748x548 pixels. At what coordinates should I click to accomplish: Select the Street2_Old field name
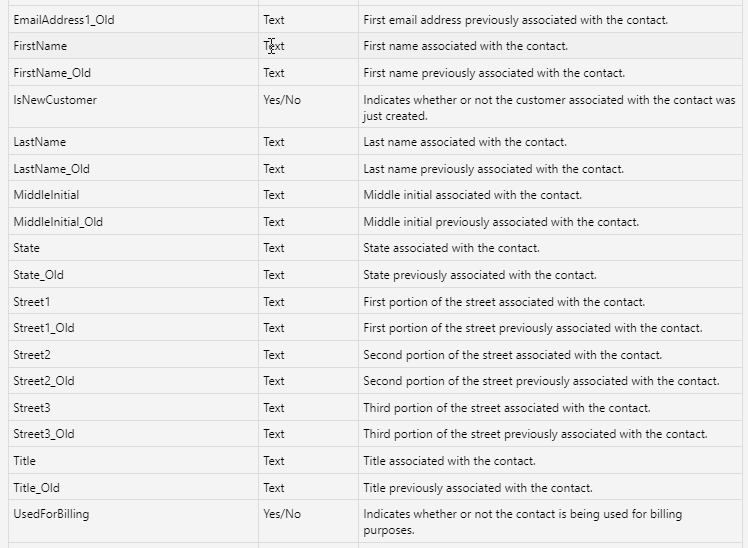click(44, 381)
